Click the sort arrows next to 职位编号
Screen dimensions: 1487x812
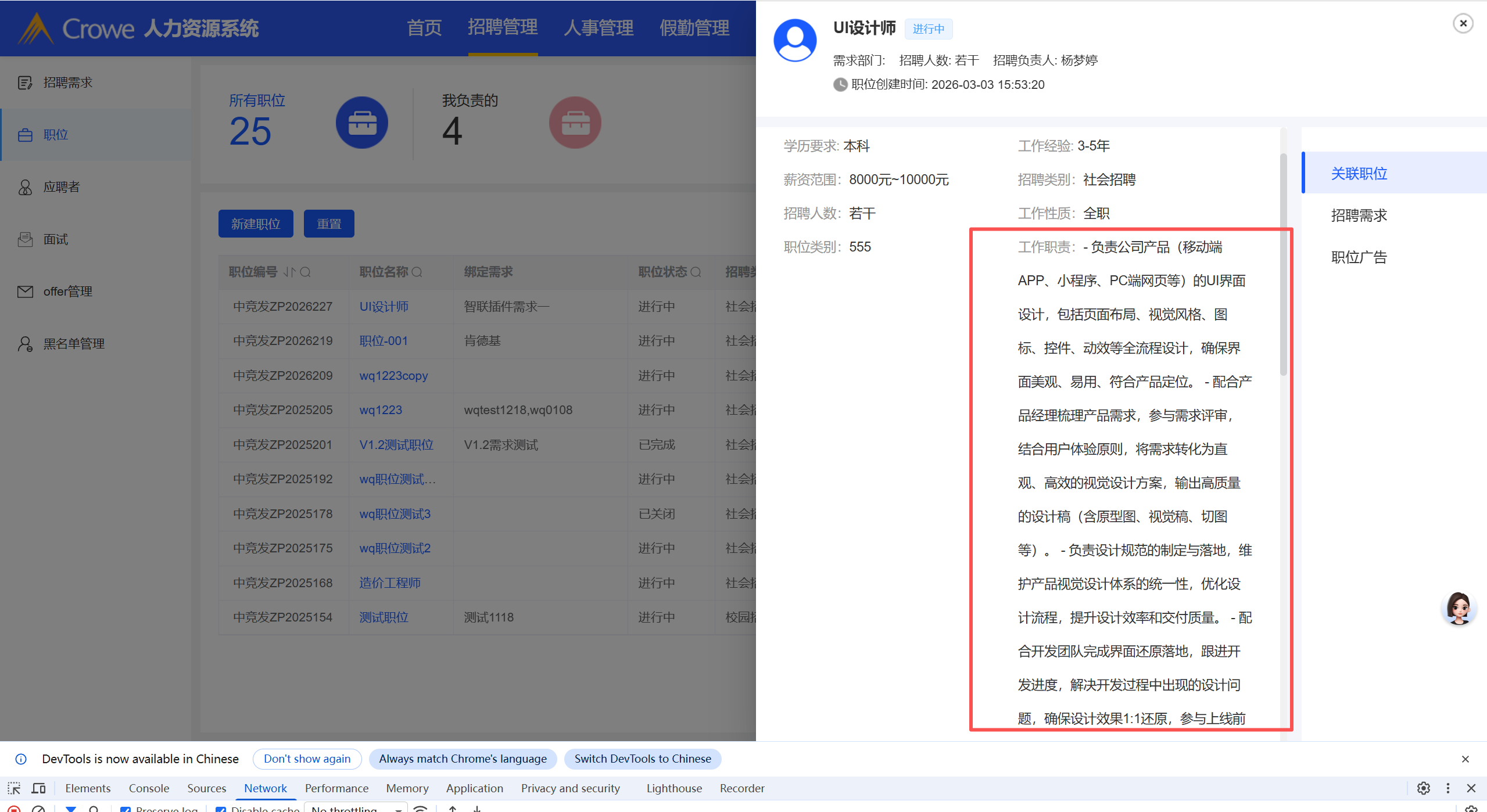pyautogui.click(x=289, y=272)
